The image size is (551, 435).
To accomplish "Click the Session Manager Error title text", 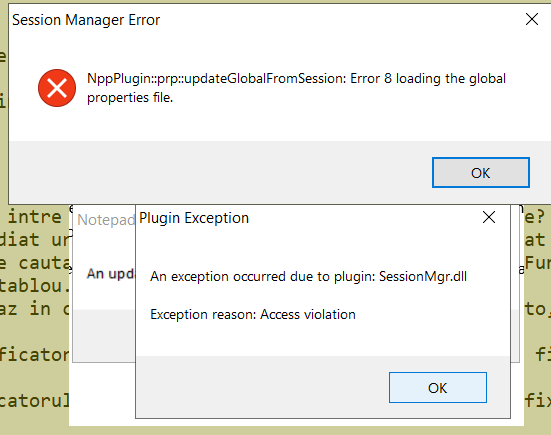I will coord(86,20).
